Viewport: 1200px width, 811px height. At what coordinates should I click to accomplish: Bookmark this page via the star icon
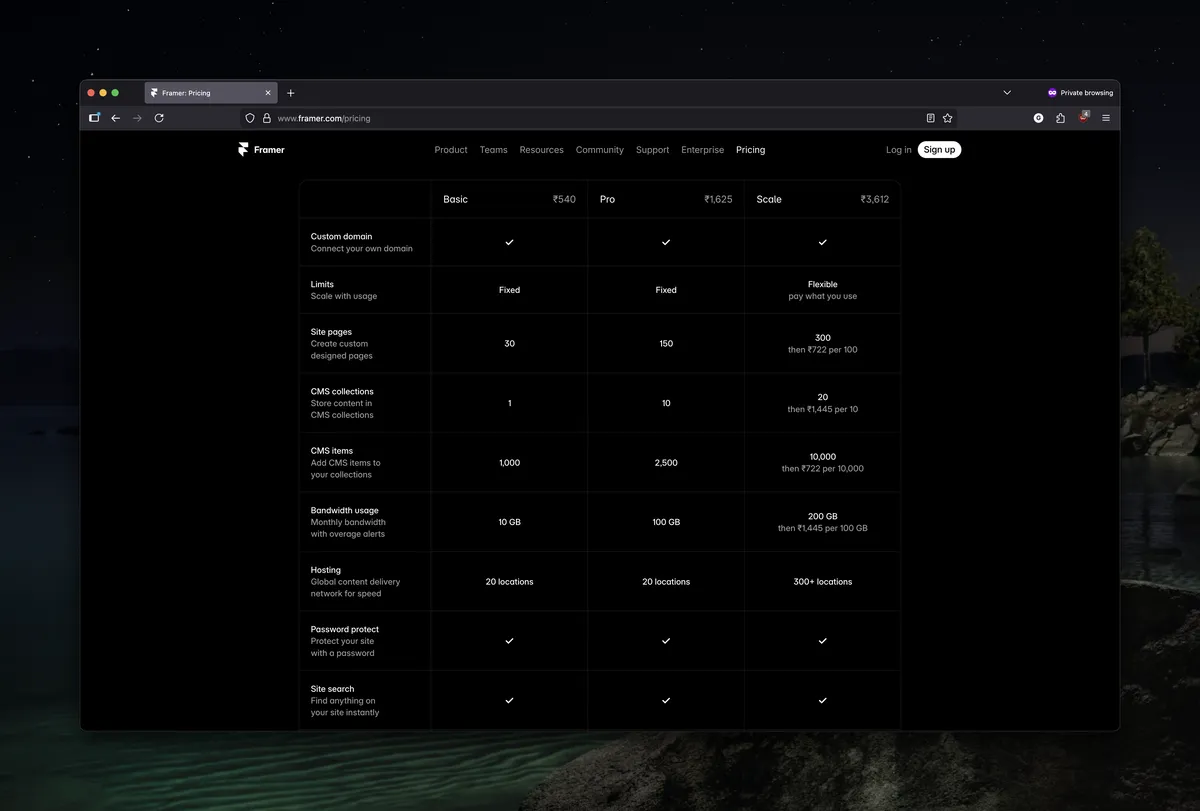pyautogui.click(x=947, y=117)
